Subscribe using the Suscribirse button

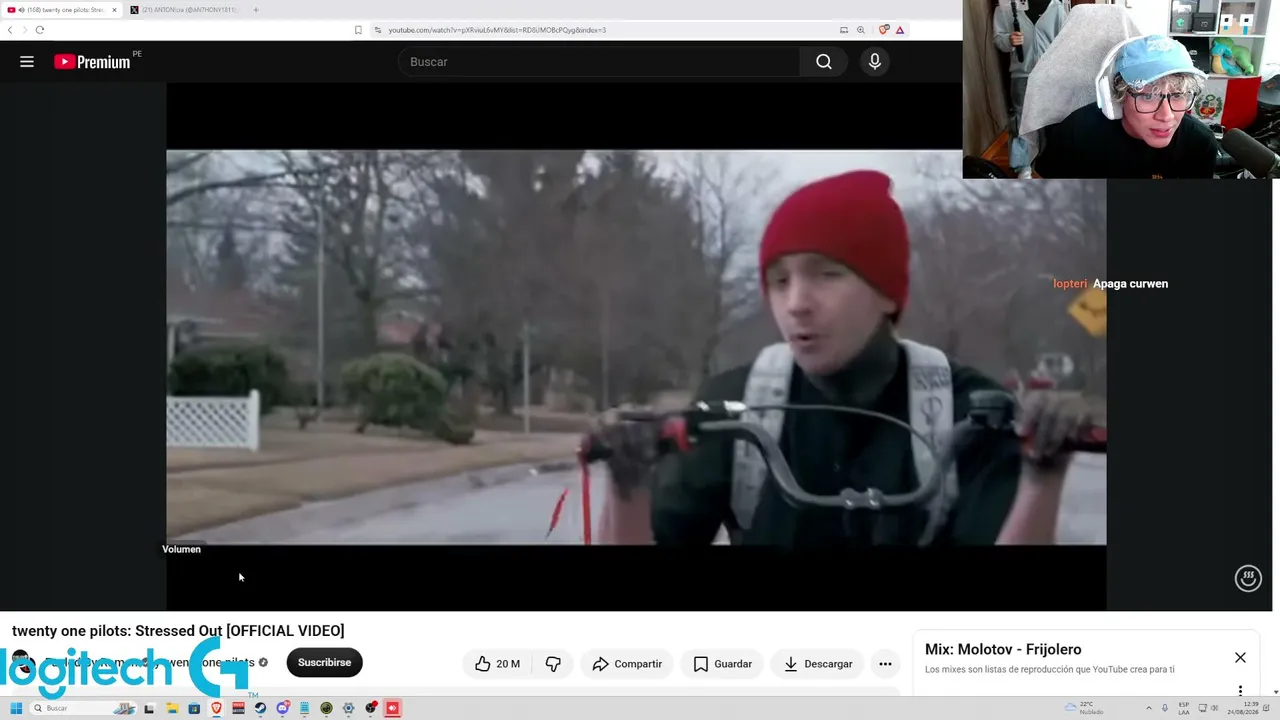pos(324,662)
